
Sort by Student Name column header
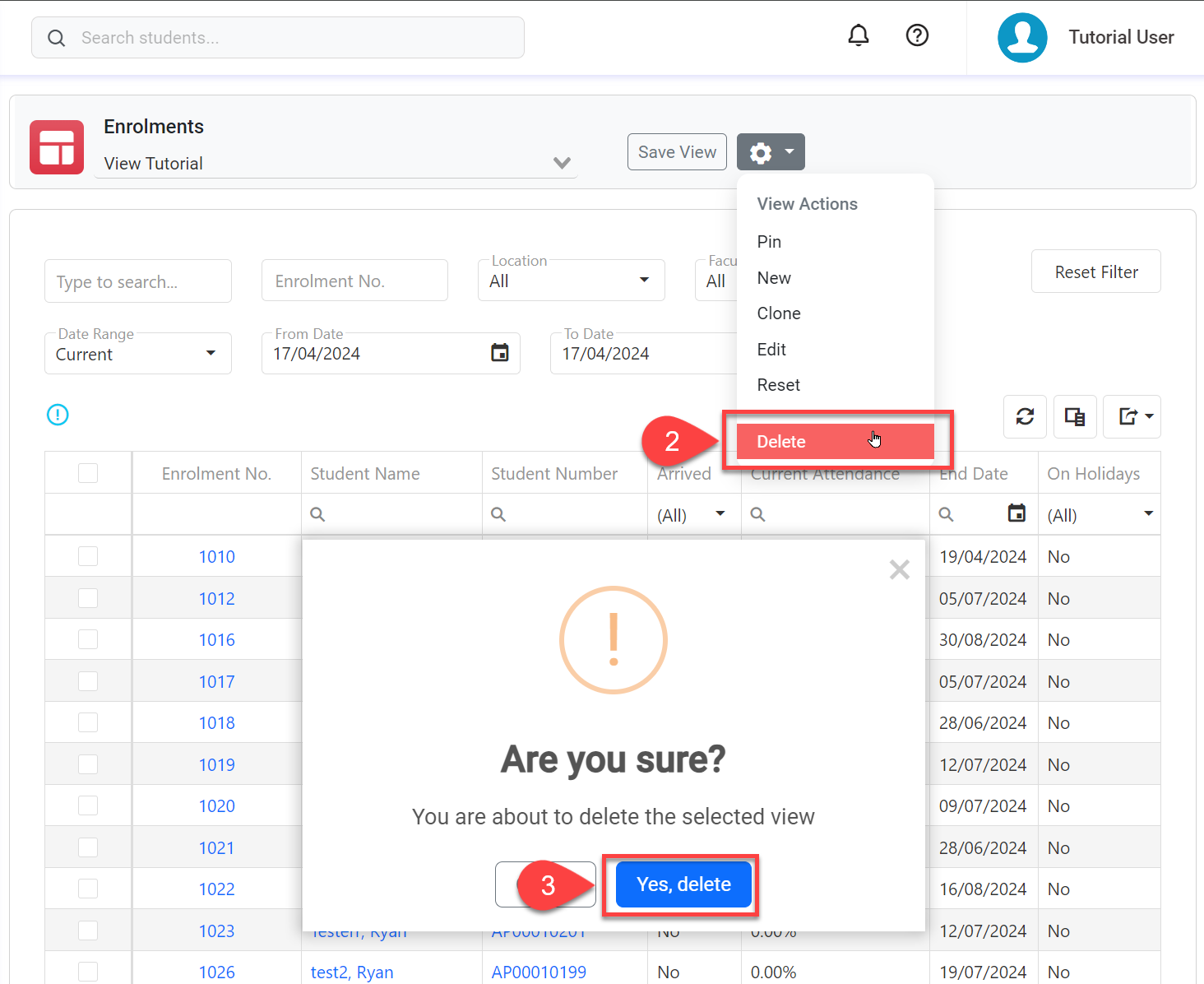(391, 473)
